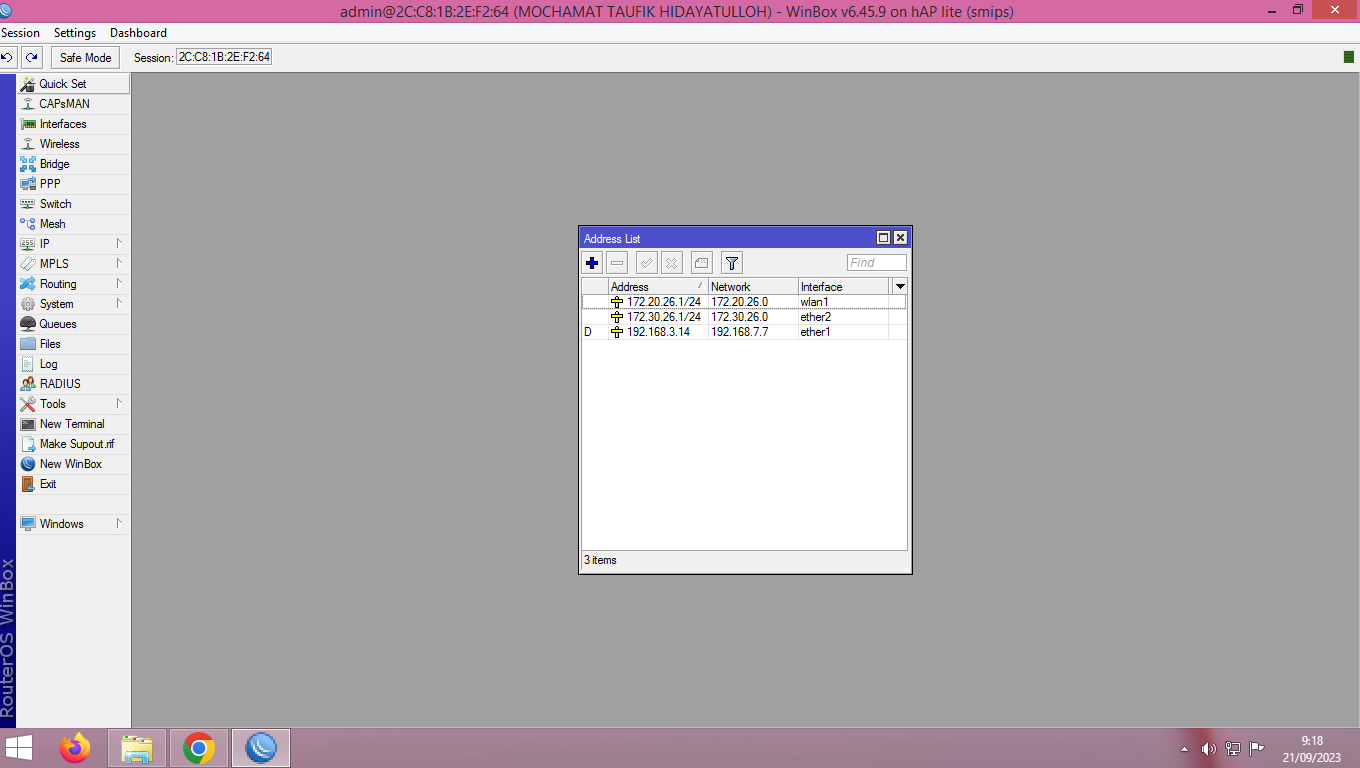Image resolution: width=1360 pixels, height=768 pixels.
Task: Click the volume speaker tray icon
Action: (1208, 749)
